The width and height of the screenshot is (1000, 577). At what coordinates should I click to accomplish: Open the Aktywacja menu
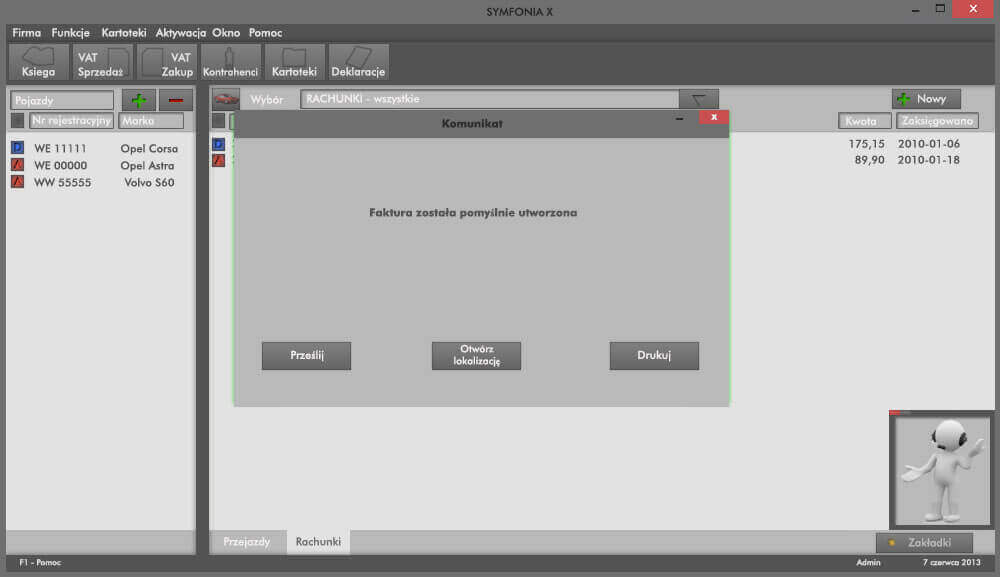point(179,33)
